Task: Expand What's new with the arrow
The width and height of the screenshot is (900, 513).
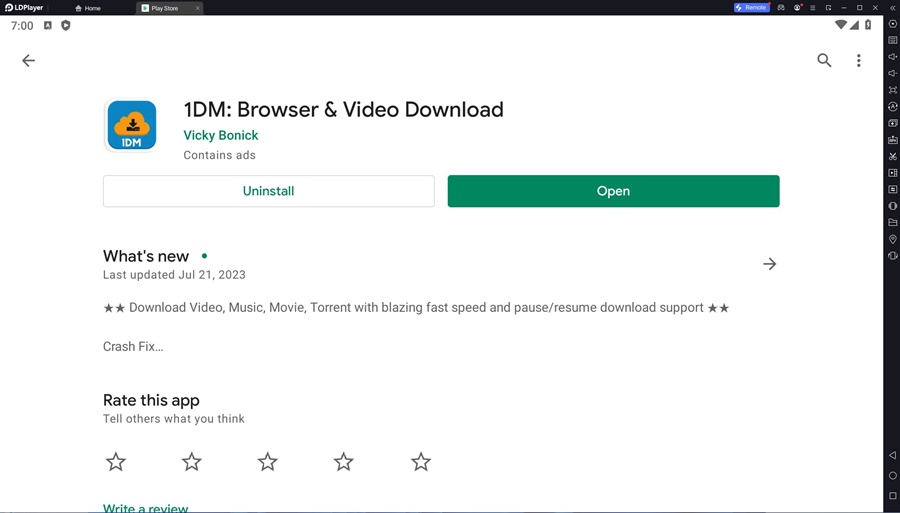Action: pos(770,264)
